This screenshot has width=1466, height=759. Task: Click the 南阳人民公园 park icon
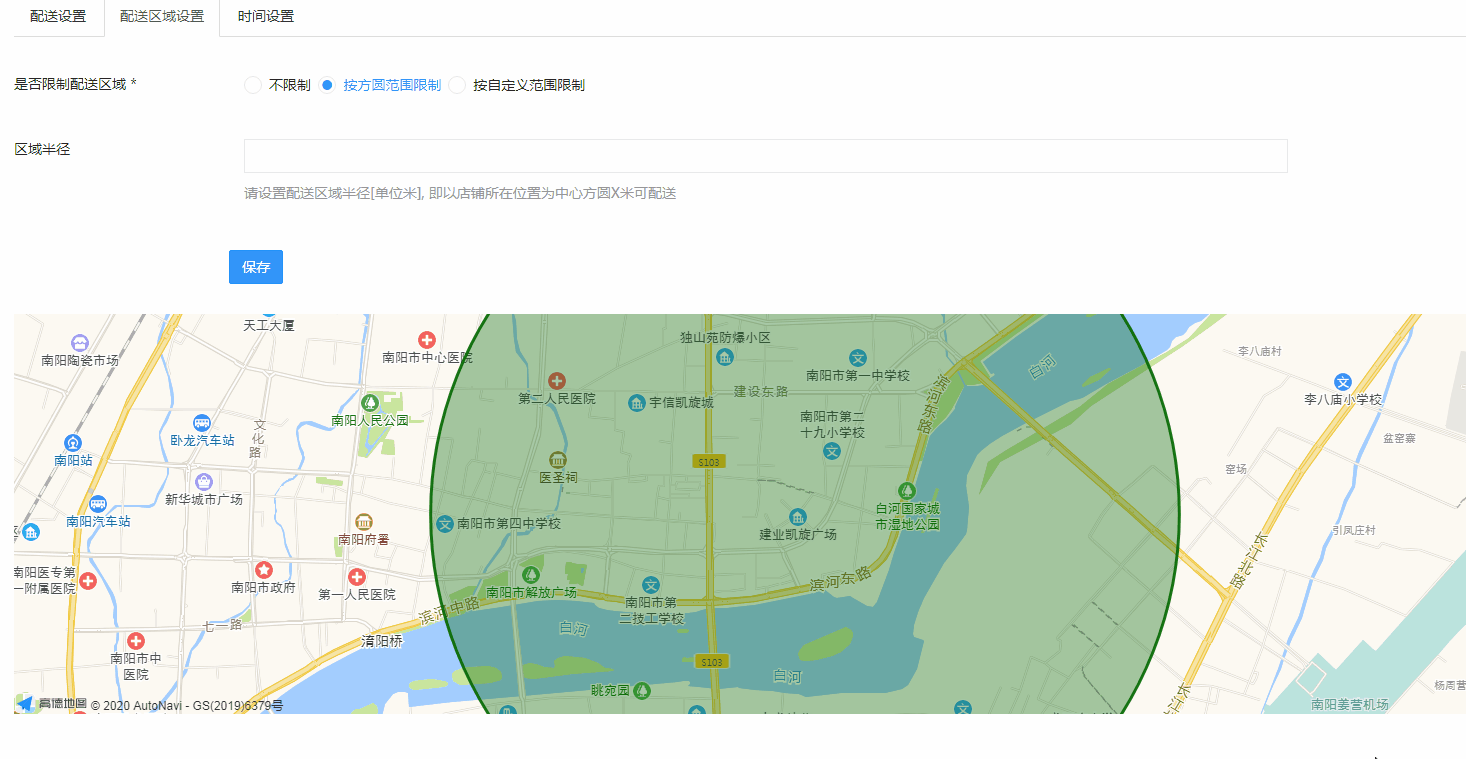(x=370, y=402)
